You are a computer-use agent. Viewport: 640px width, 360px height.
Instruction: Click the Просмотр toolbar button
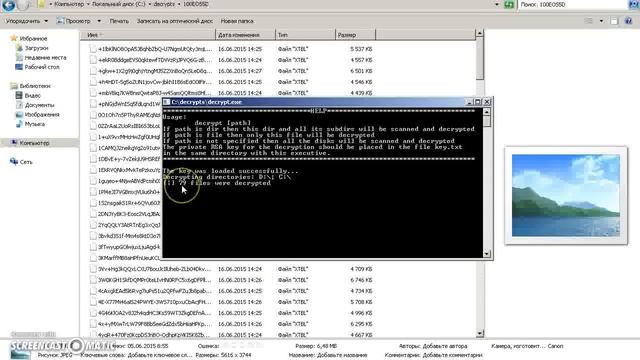73,21
